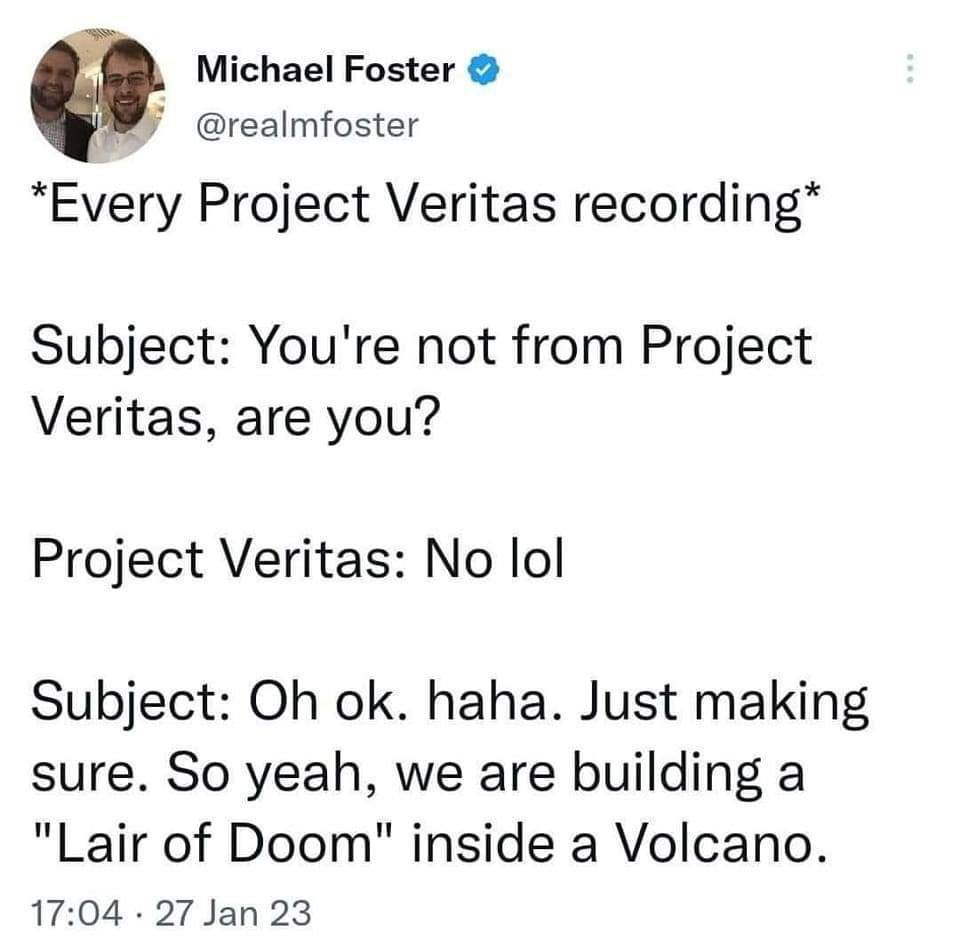
Task: Open the three-dot more options menu
Action: click(909, 70)
